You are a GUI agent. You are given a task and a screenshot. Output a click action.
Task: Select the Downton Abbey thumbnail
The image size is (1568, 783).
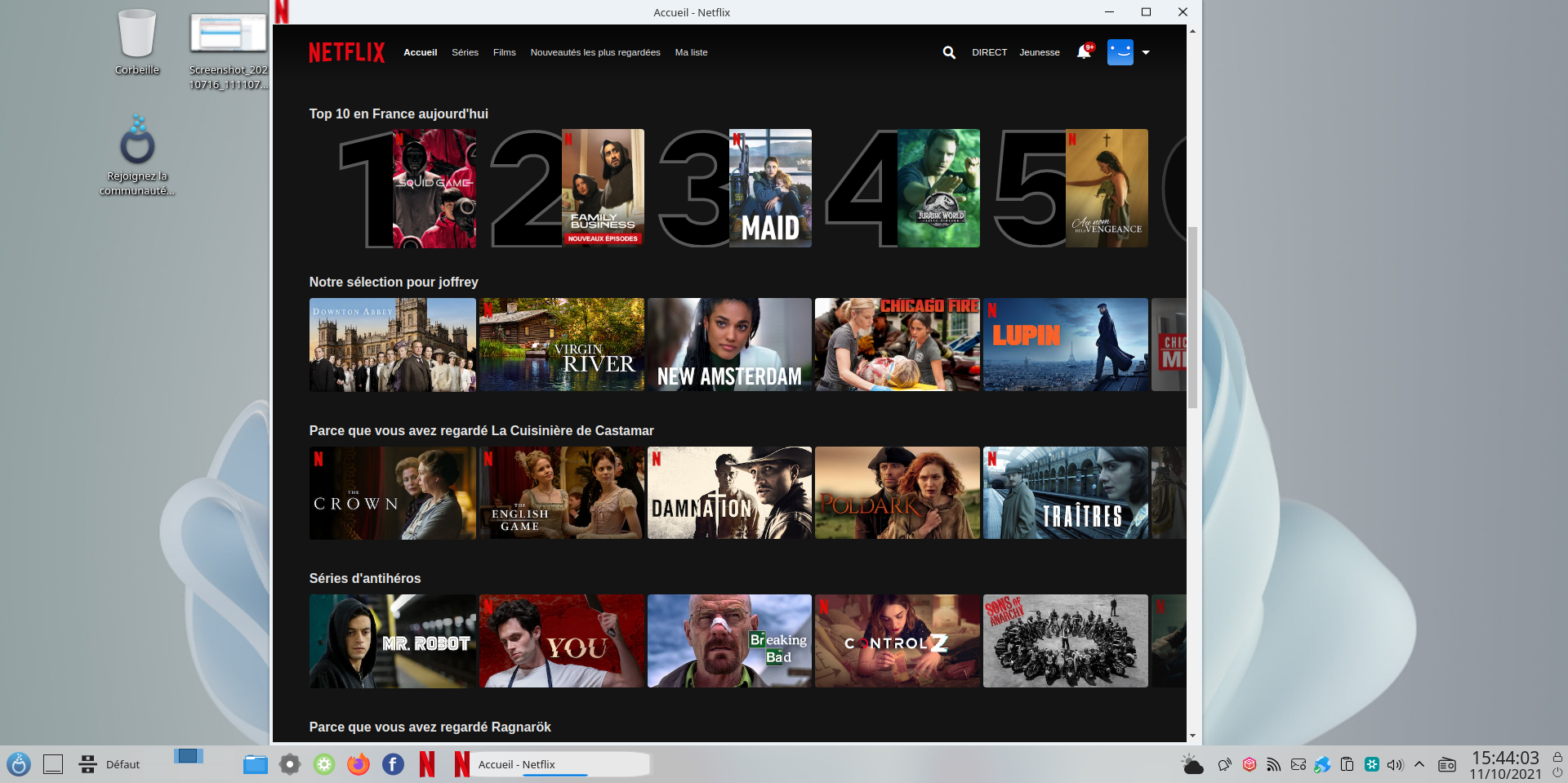coord(393,345)
